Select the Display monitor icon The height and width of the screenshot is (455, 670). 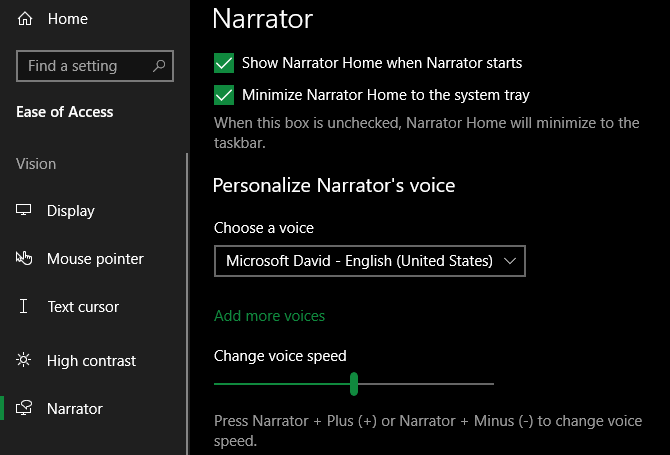pyautogui.click(x=24, y=210)
